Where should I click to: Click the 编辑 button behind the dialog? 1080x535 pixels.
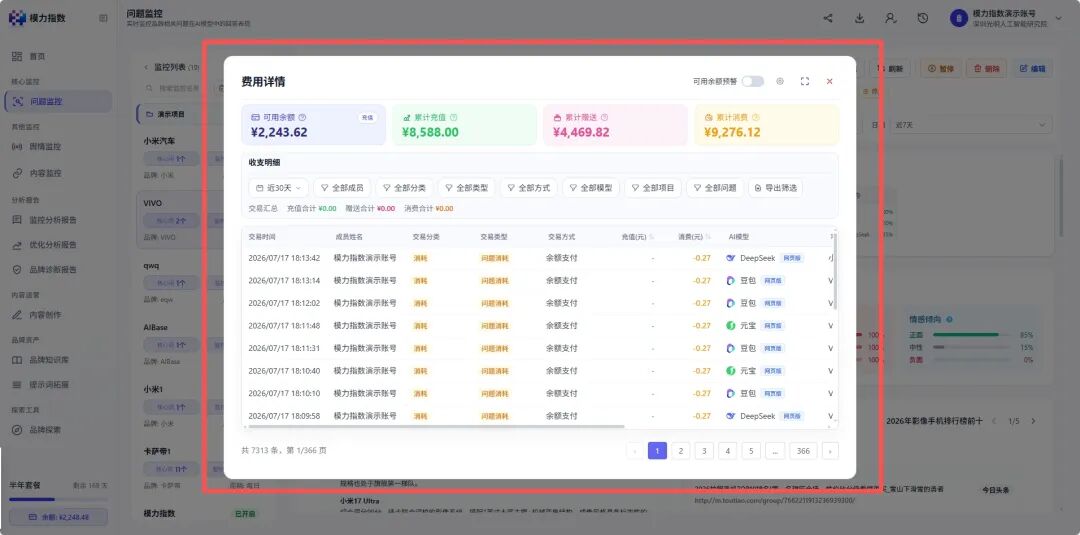pyautogui.click(x=1032, y=68)
